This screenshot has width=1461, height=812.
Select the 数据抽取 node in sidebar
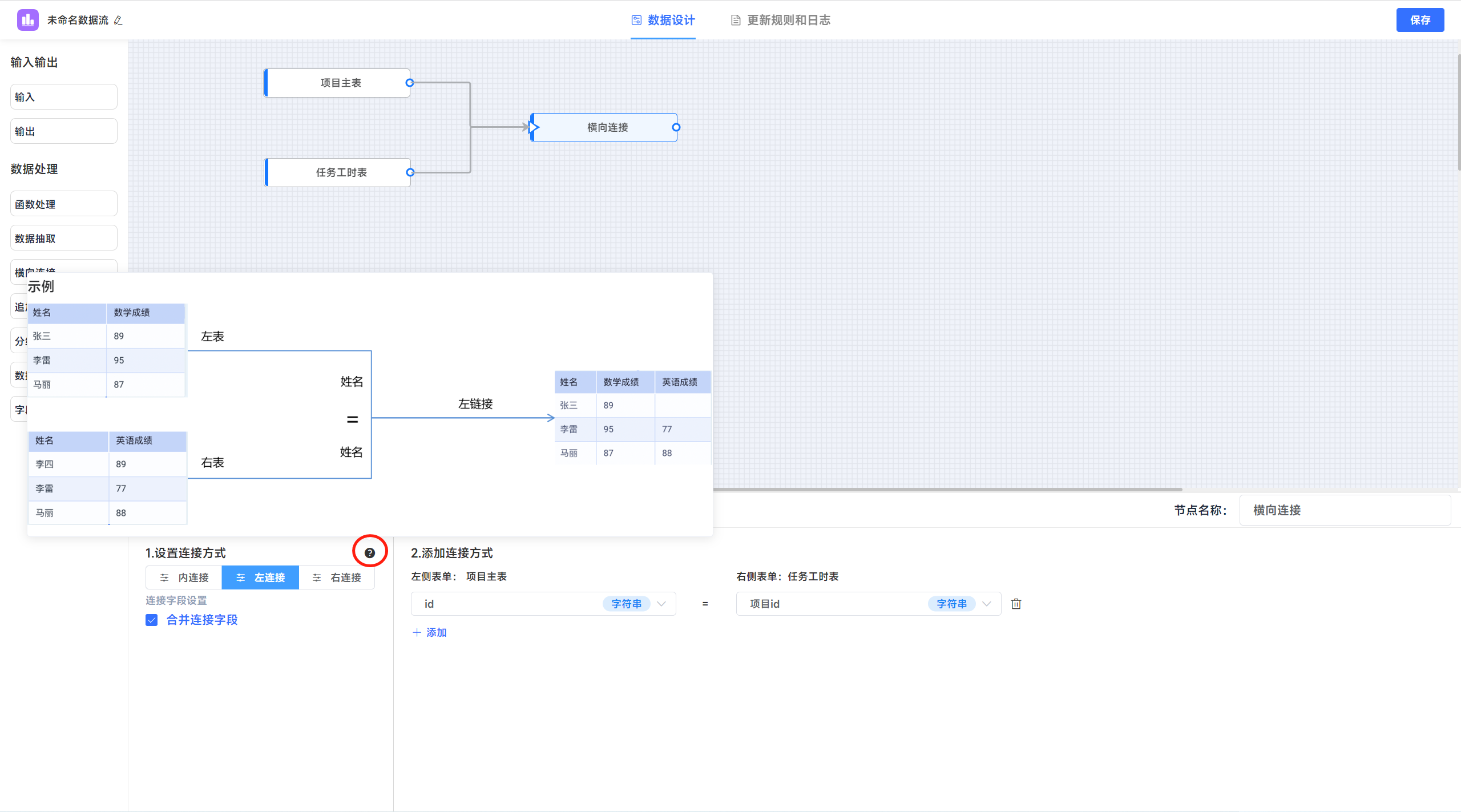(64, 238)
